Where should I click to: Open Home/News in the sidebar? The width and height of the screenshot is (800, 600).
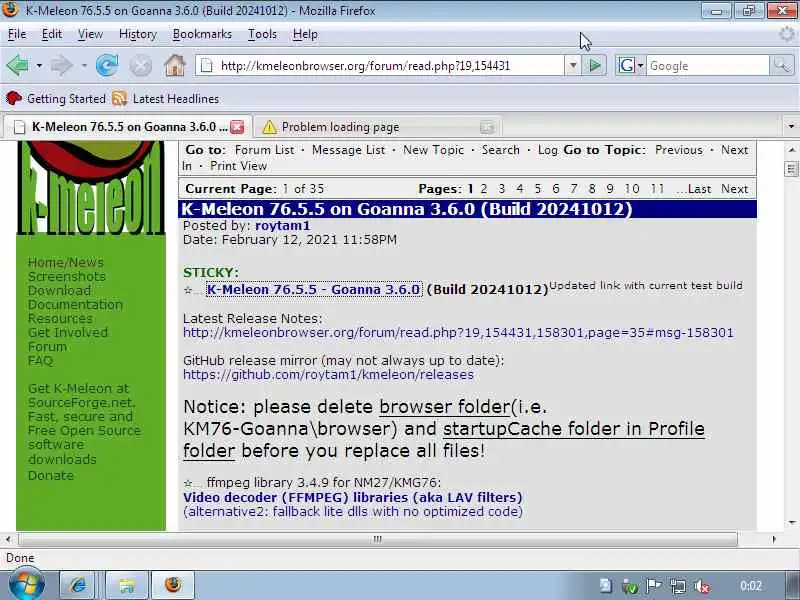[65, 262]
